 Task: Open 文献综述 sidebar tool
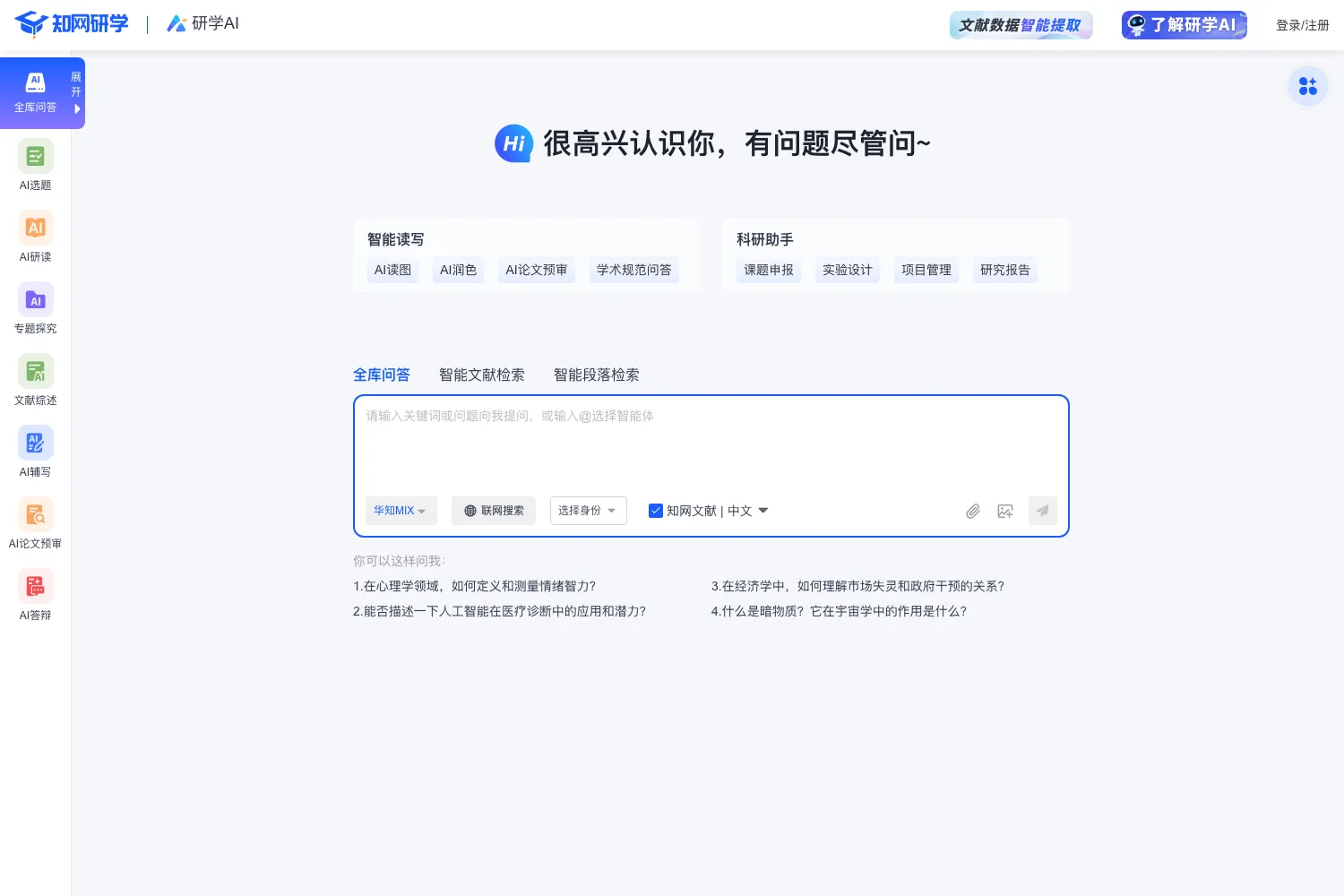35,380
